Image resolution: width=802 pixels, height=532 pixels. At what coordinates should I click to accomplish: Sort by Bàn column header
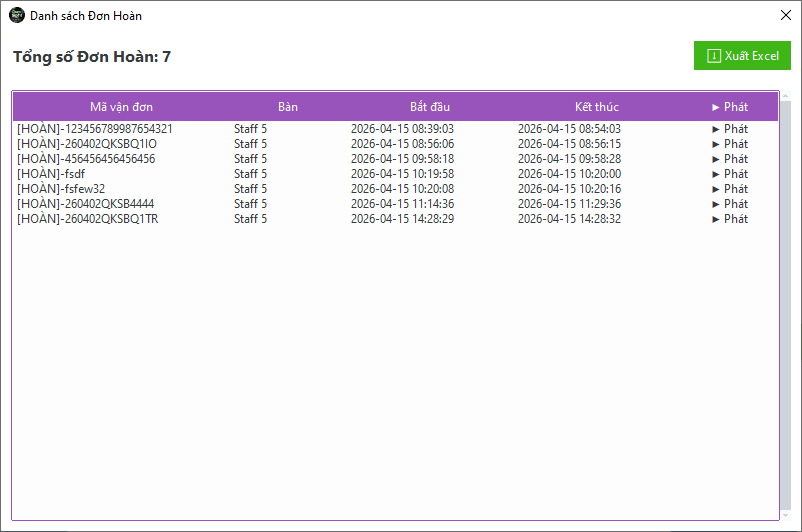[x=288, y=107]
